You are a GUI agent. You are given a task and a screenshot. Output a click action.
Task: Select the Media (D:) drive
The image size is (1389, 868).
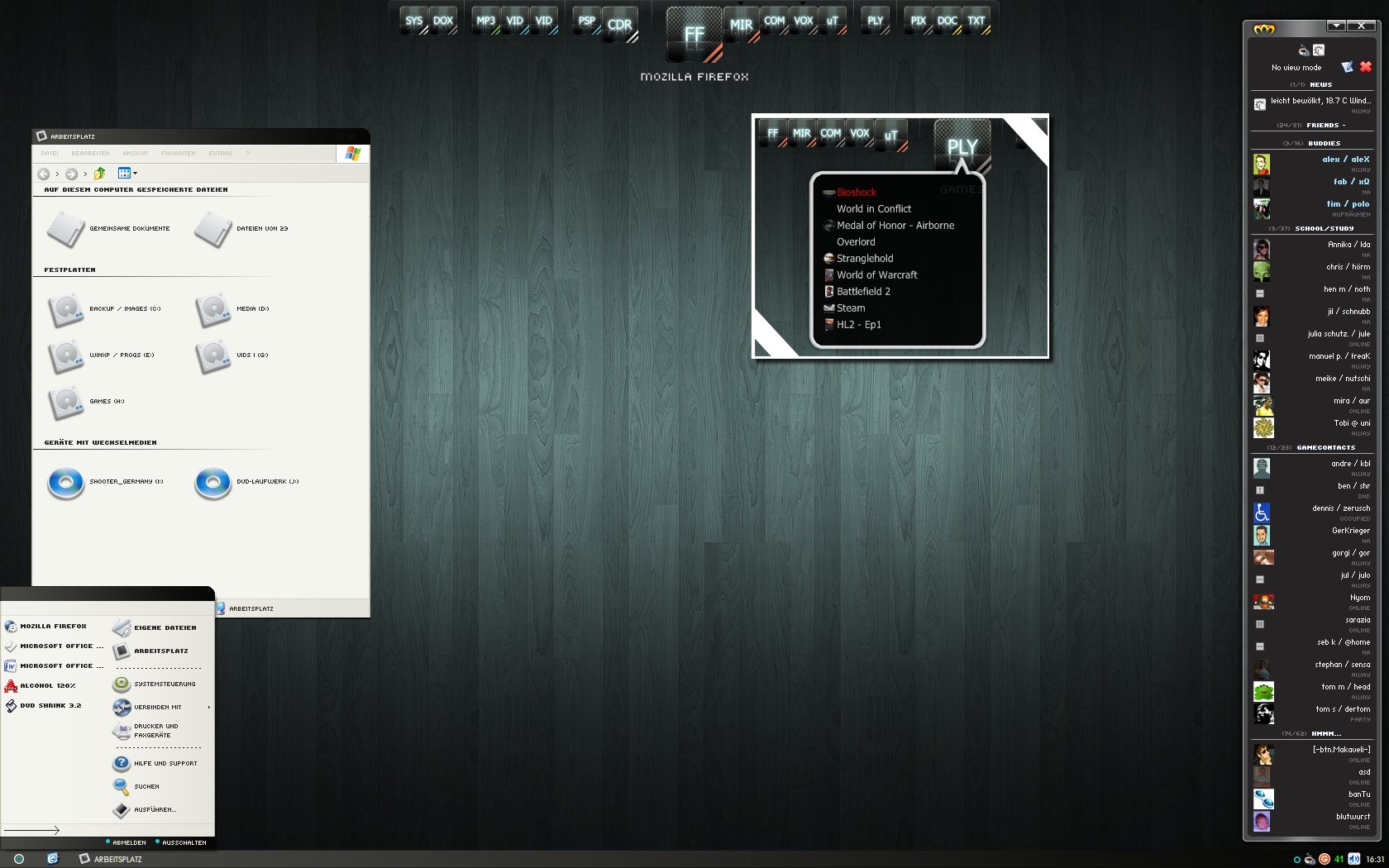point(232,309)
